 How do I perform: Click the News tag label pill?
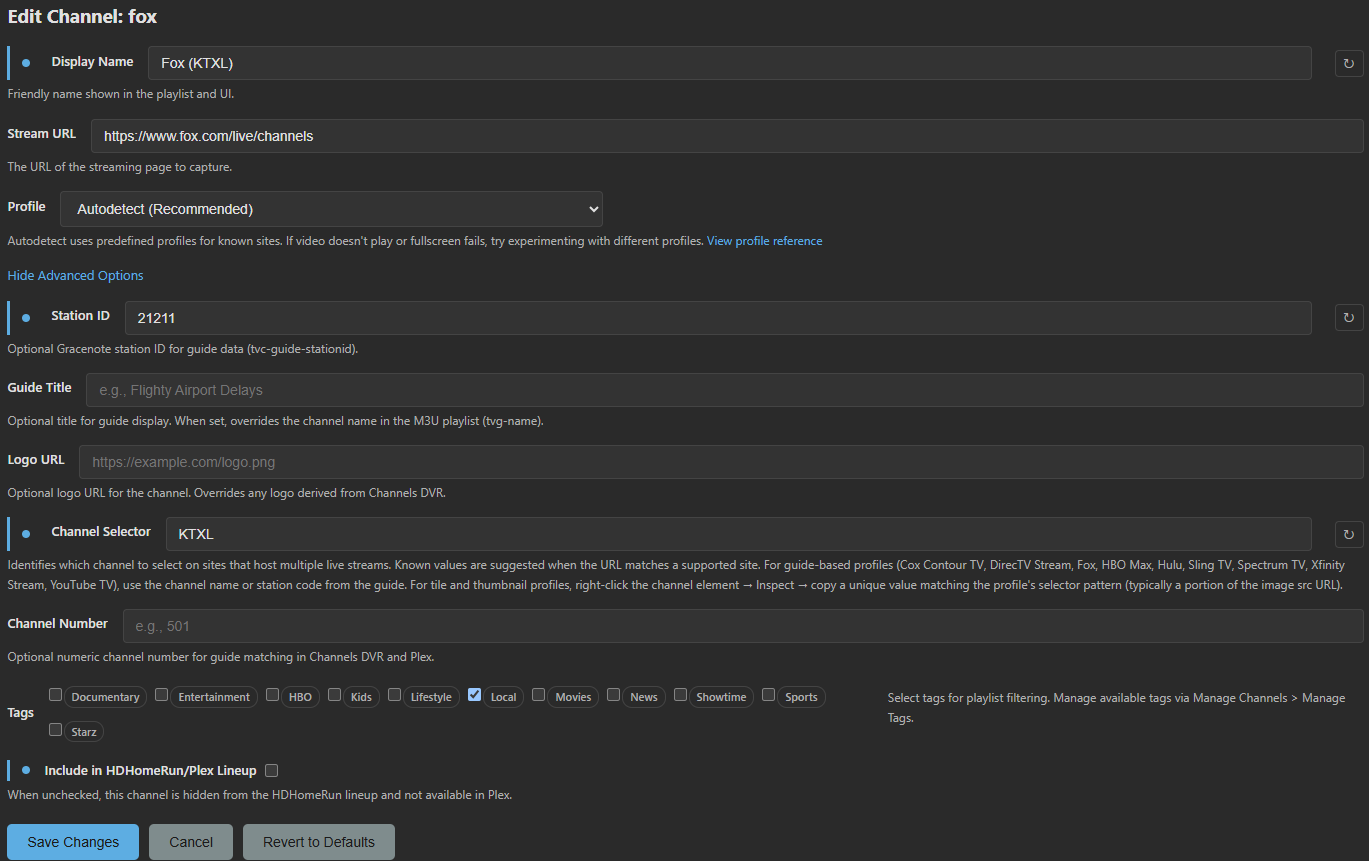[x=644, y=697]
